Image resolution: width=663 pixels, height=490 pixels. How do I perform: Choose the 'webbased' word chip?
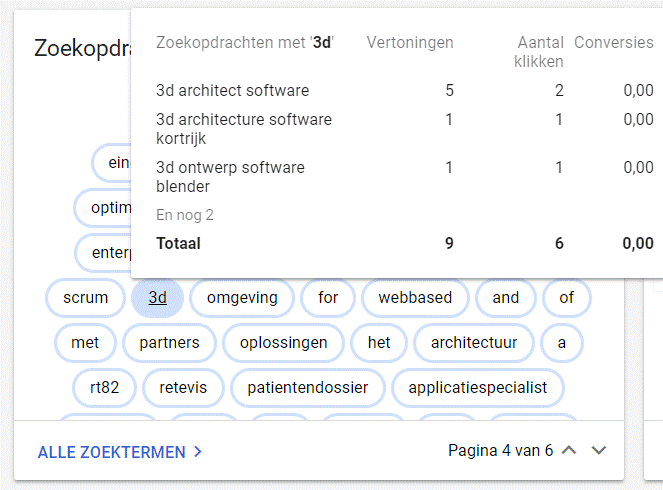tap(415, 297)
